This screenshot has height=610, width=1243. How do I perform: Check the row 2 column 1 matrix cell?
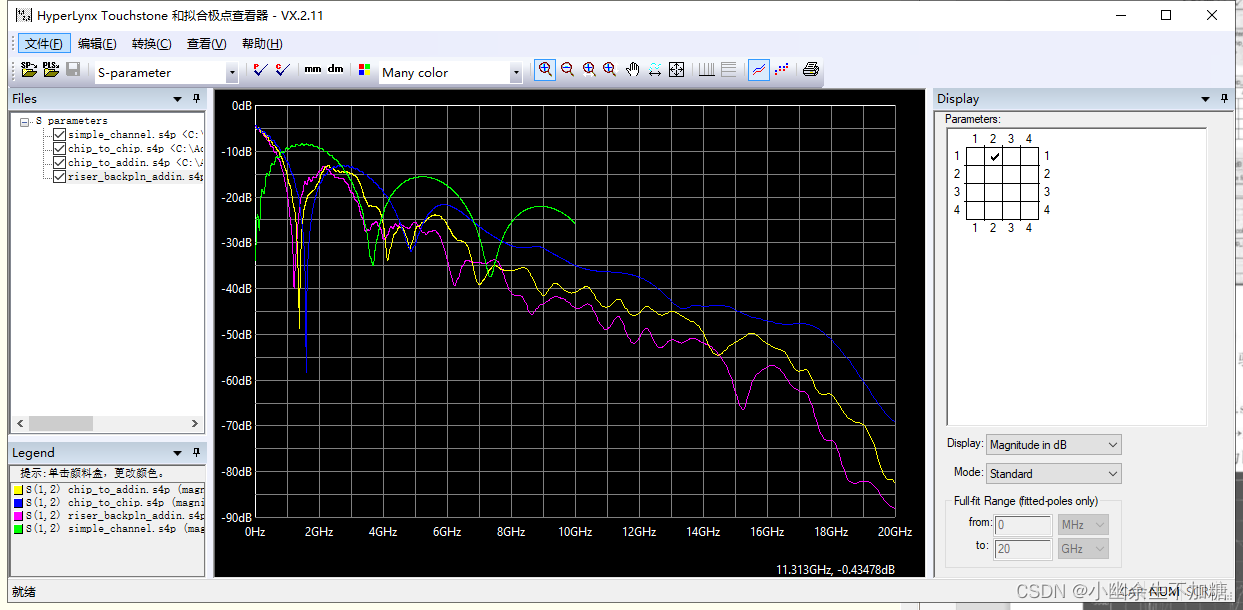coord(976,174)
